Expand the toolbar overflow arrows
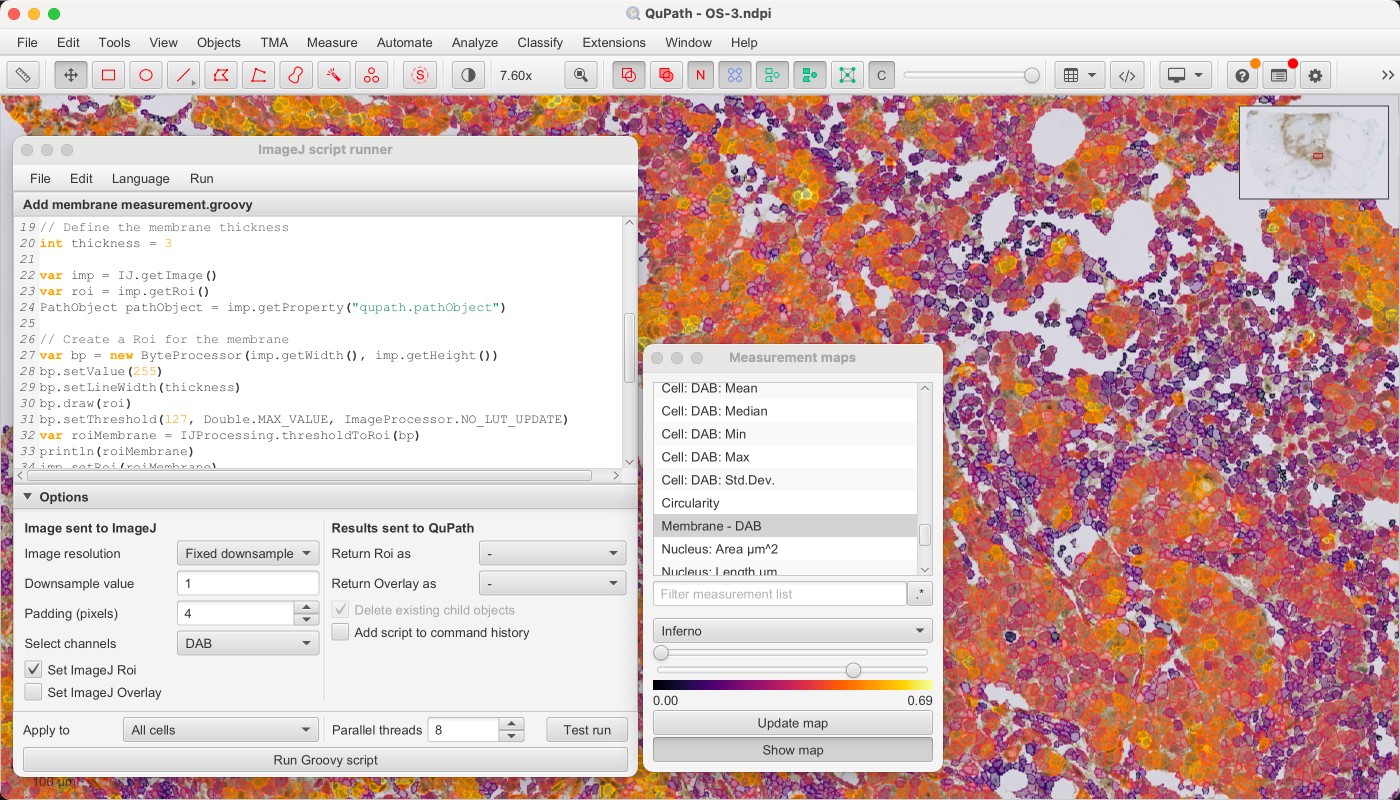 [1387, 75]
